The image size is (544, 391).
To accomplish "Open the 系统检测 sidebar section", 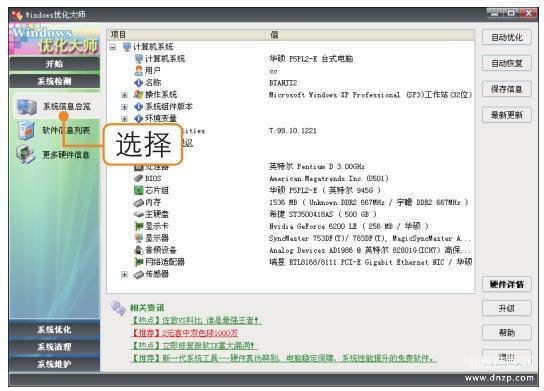I will tap(54, 81).
